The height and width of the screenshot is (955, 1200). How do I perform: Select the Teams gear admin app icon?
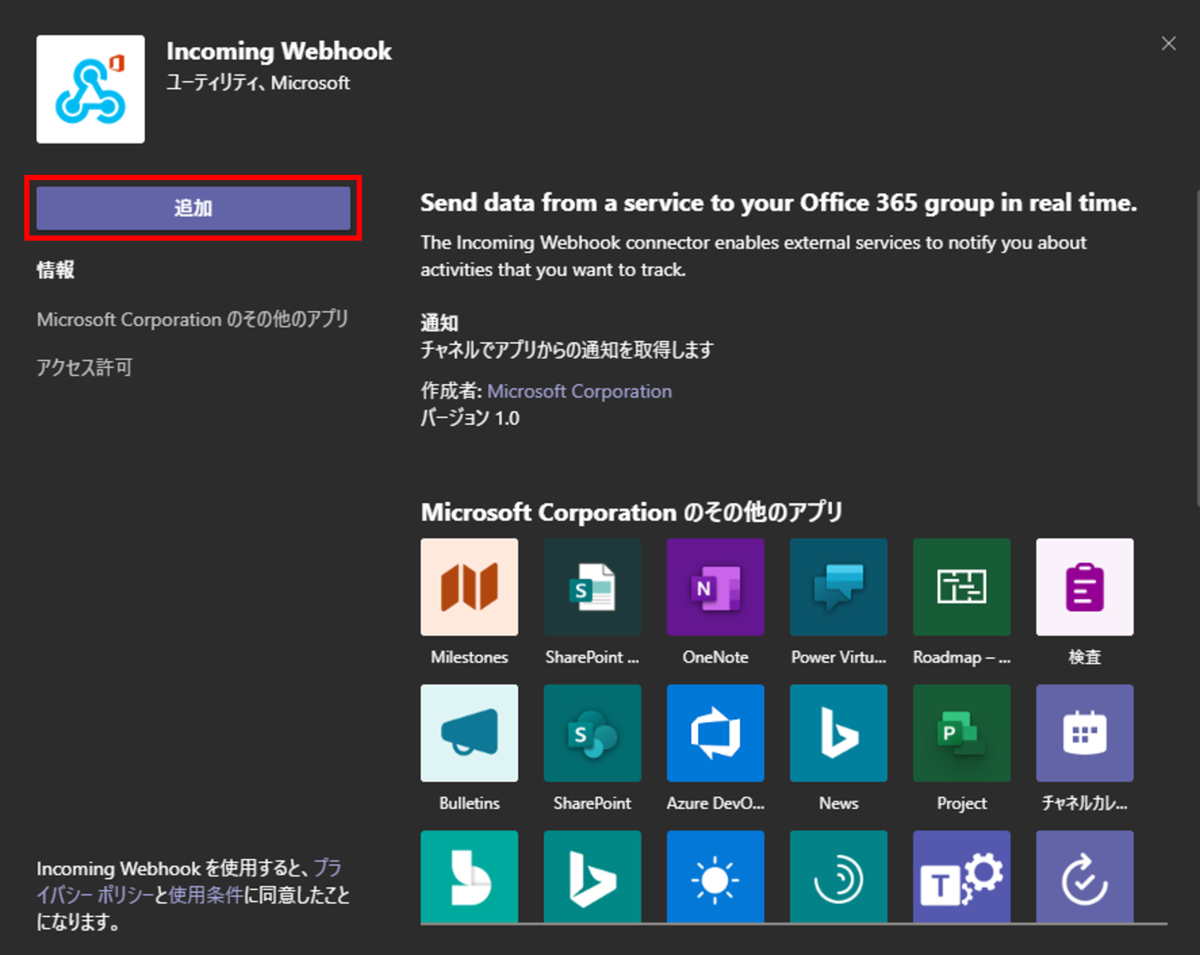pos(962,876)
